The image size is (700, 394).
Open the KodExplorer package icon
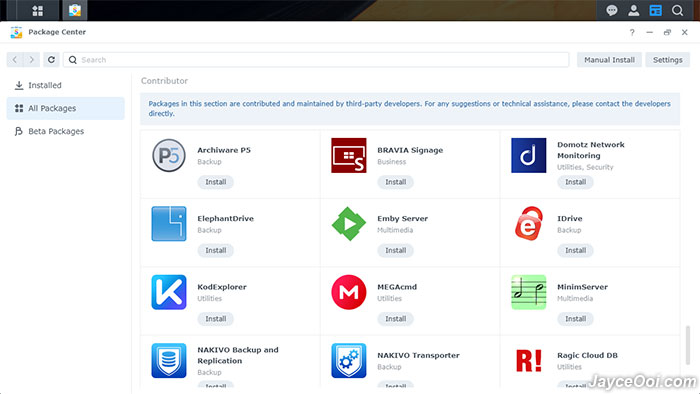(x=169, y=292)
